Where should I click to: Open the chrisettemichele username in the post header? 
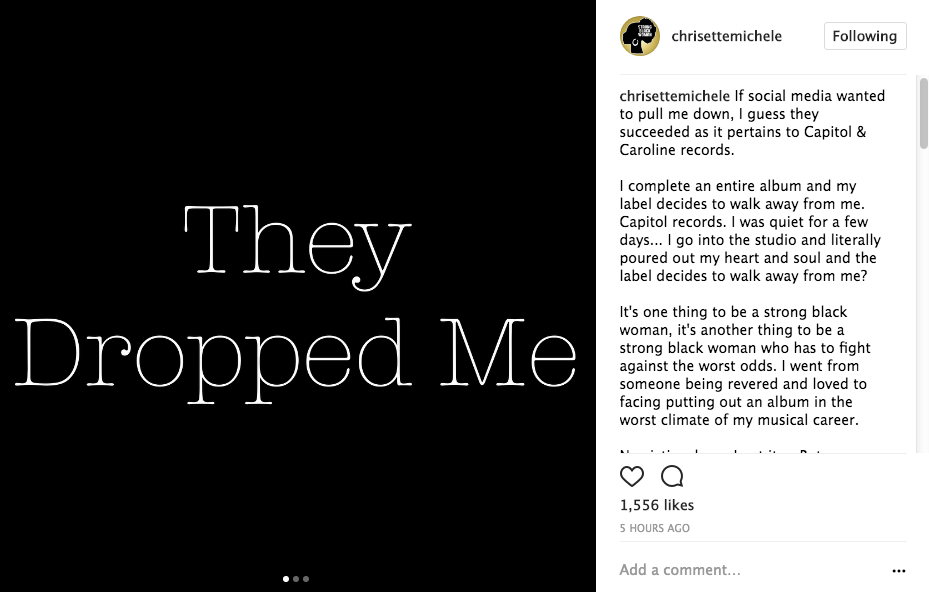(x=726, y=36)
